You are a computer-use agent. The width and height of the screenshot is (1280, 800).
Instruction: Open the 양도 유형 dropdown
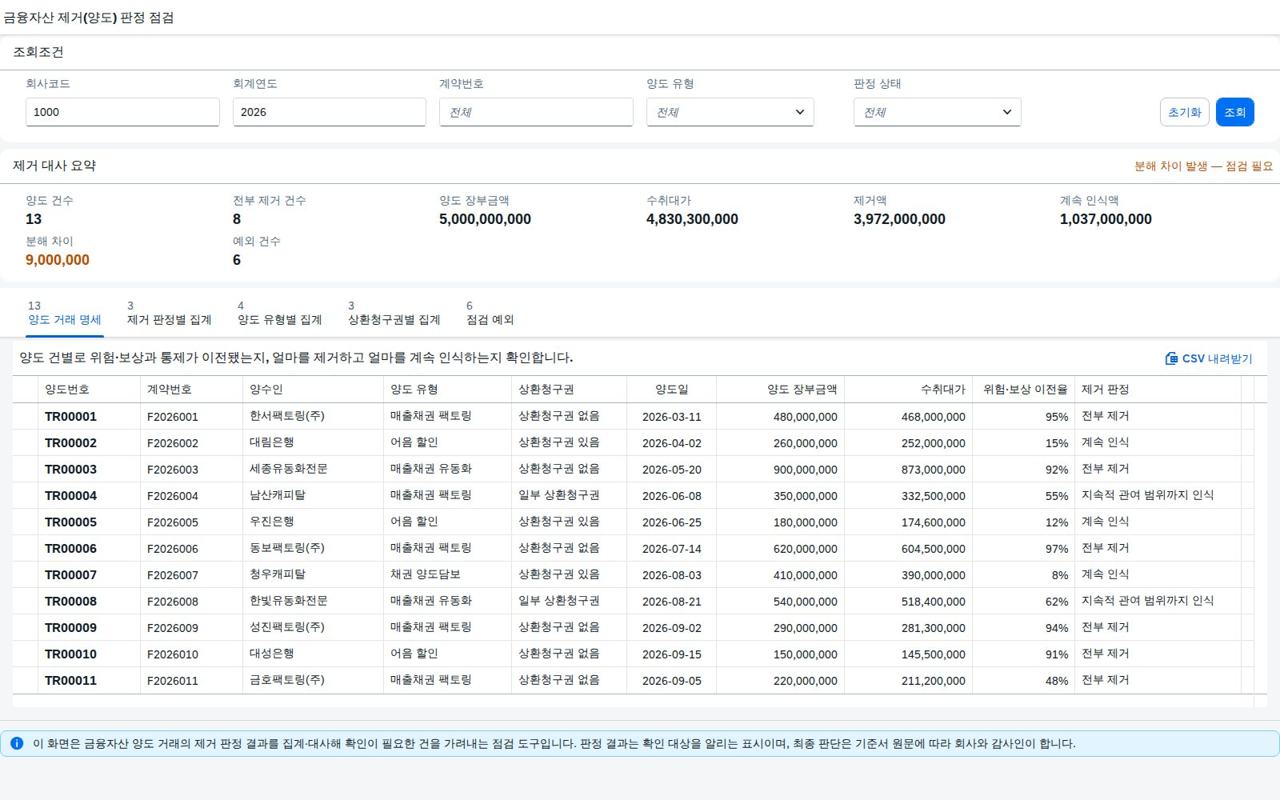click(730, 112)
